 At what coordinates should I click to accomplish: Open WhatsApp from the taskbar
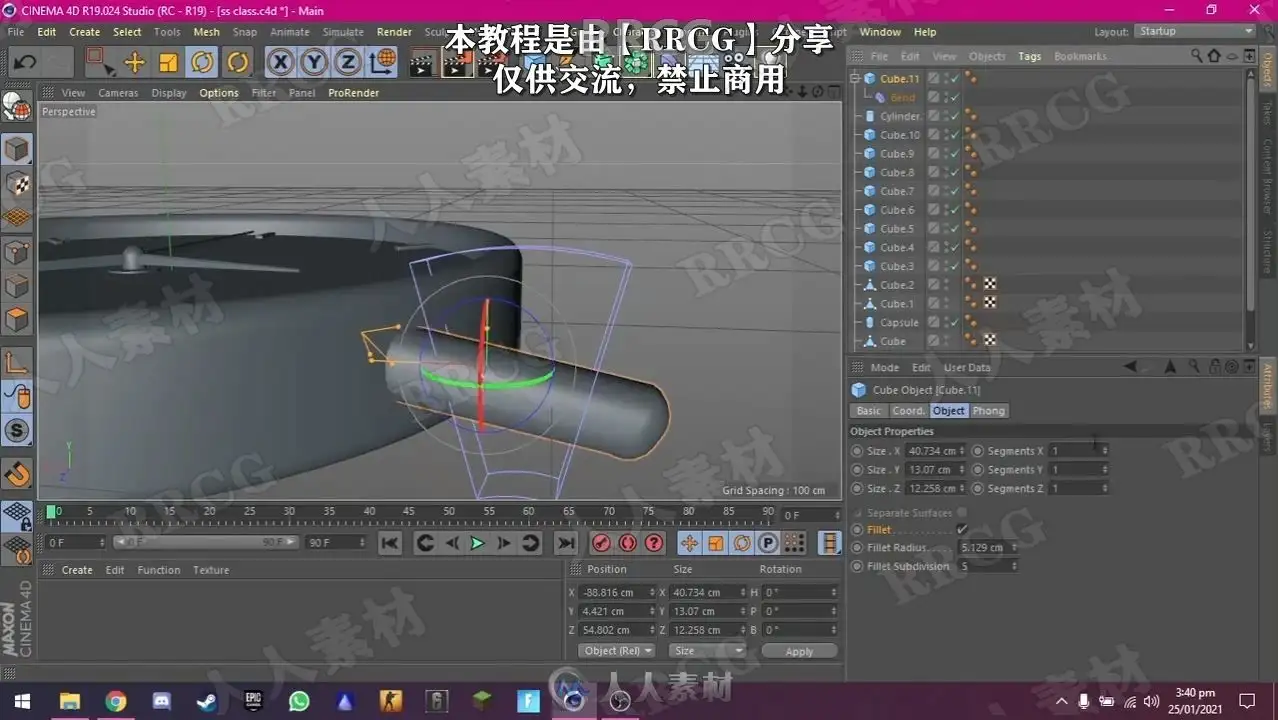(299, 701)
